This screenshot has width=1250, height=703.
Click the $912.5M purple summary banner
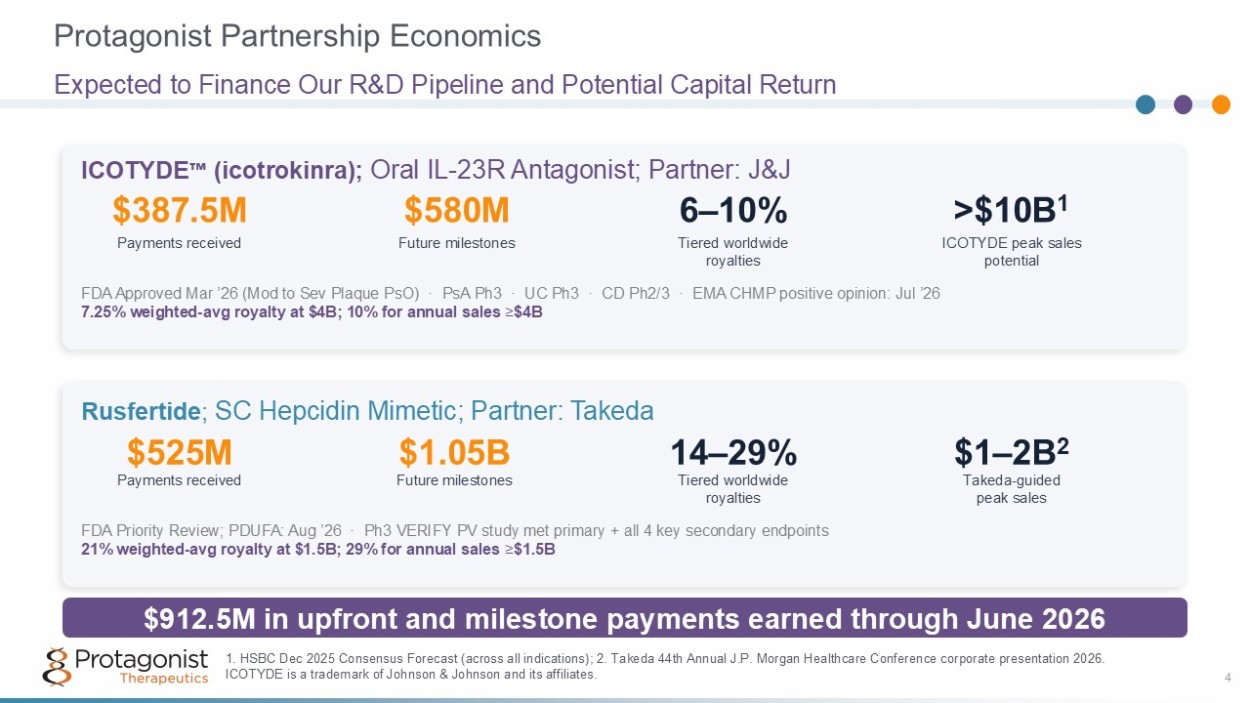[x=625, y=618]
